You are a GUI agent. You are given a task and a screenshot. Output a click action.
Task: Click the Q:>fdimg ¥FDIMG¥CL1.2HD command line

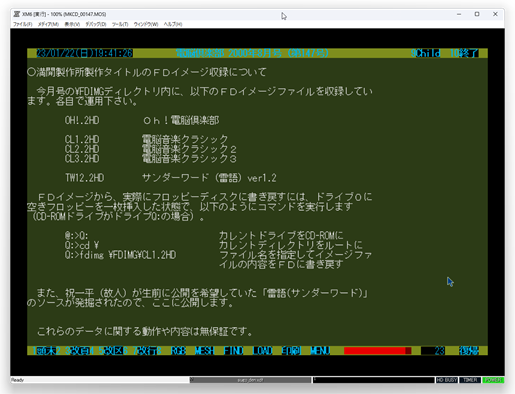pyautogui.click(x=120, y=255)
